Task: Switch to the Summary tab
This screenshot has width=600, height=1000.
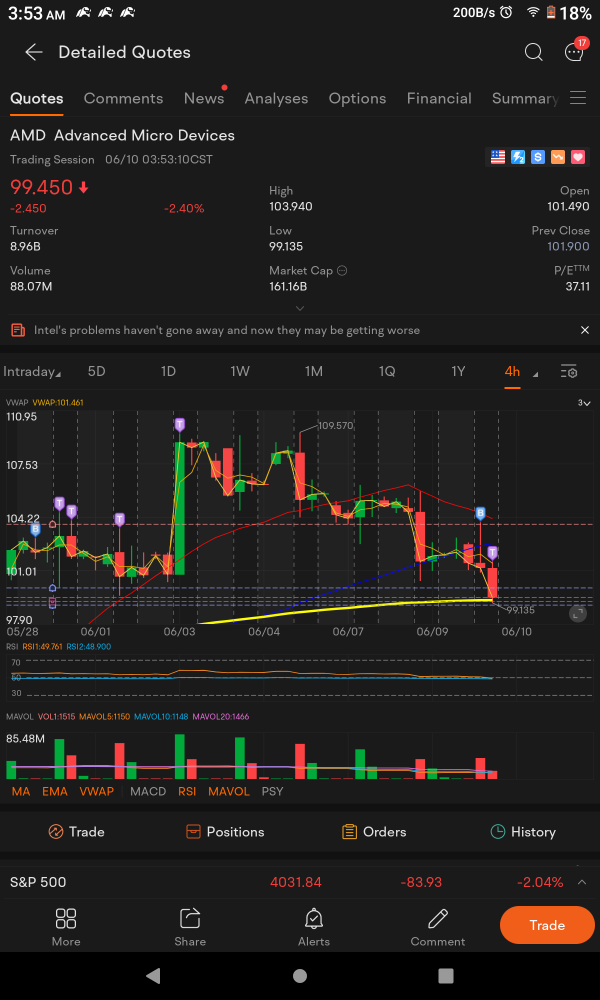Action: 525,98
